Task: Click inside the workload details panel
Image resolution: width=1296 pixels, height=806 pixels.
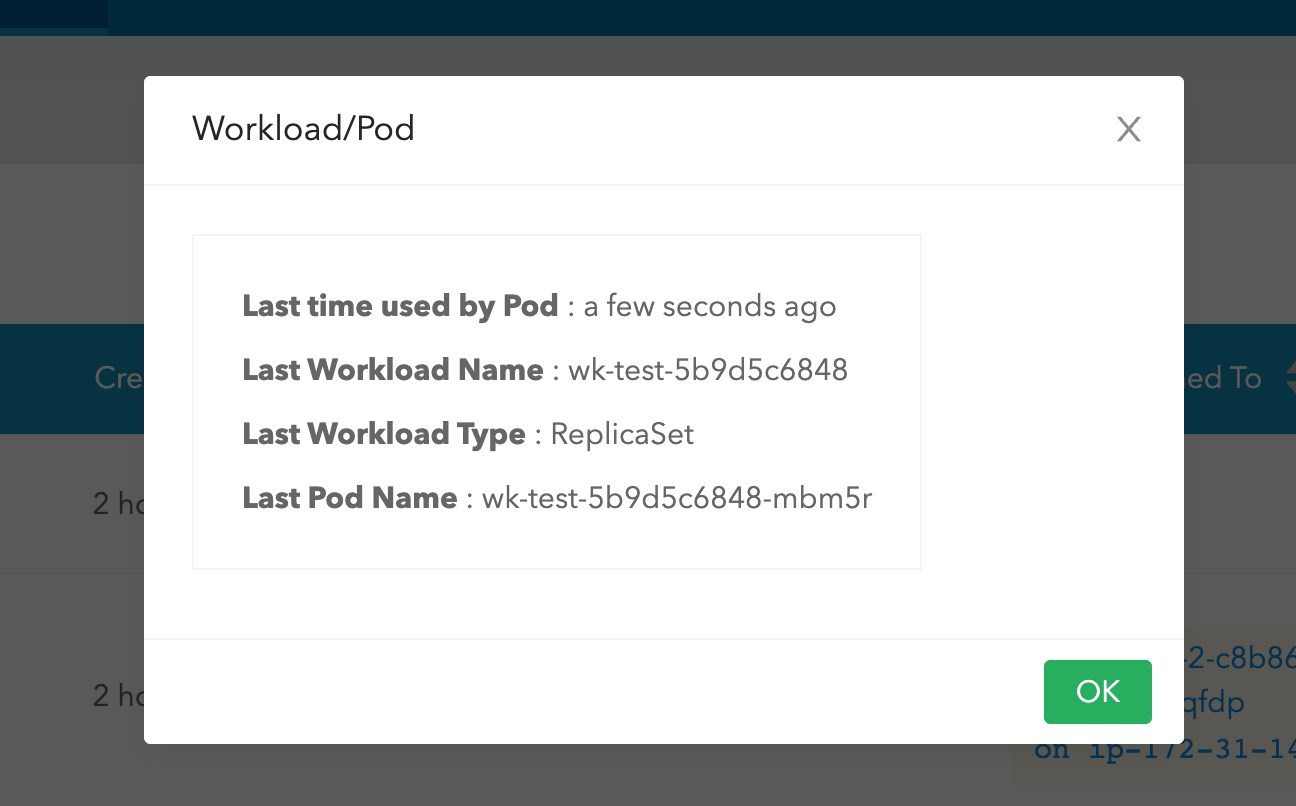Action: [556, 401]
